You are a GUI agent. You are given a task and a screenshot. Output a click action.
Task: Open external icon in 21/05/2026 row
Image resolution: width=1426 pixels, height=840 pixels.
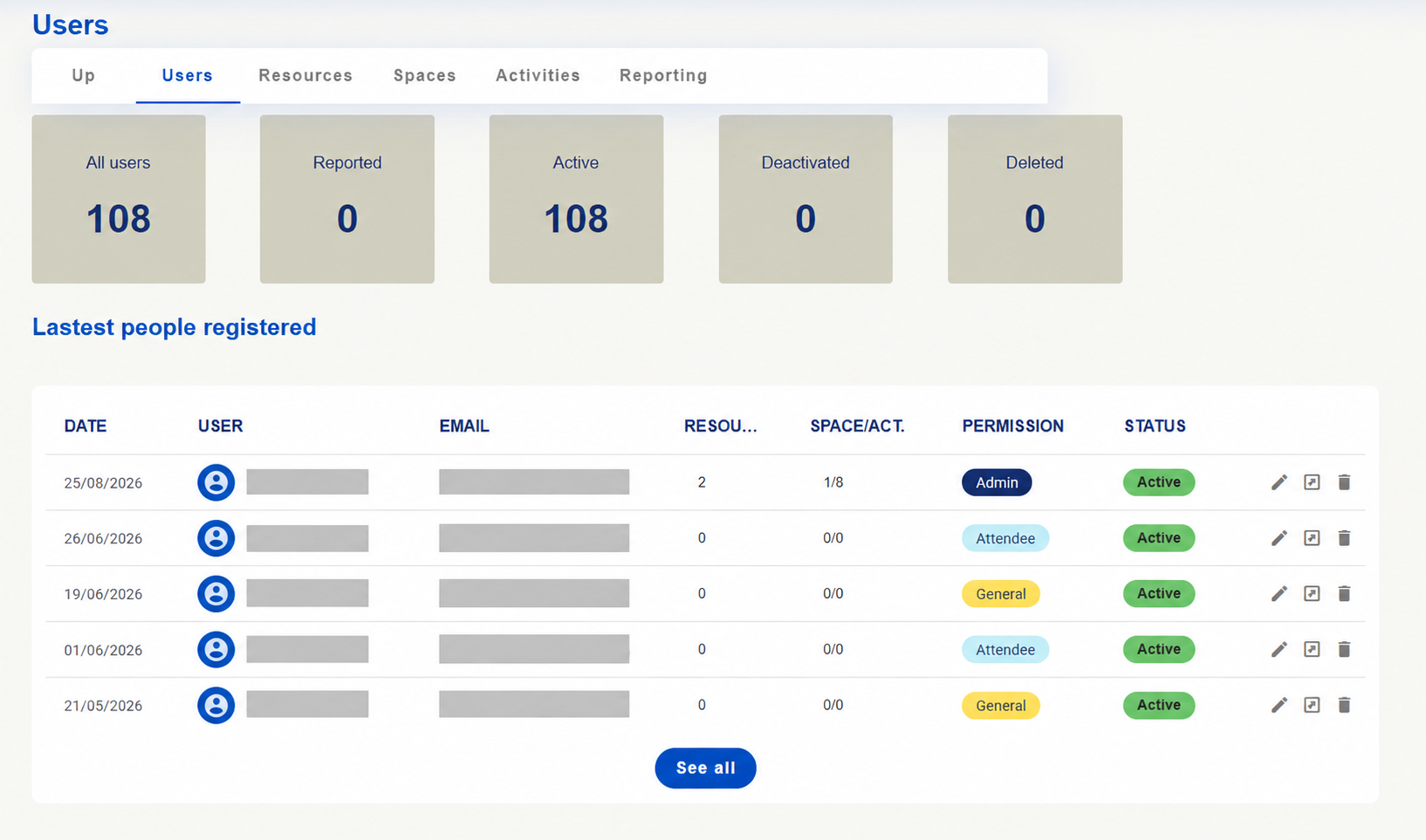click(1312, 706)
